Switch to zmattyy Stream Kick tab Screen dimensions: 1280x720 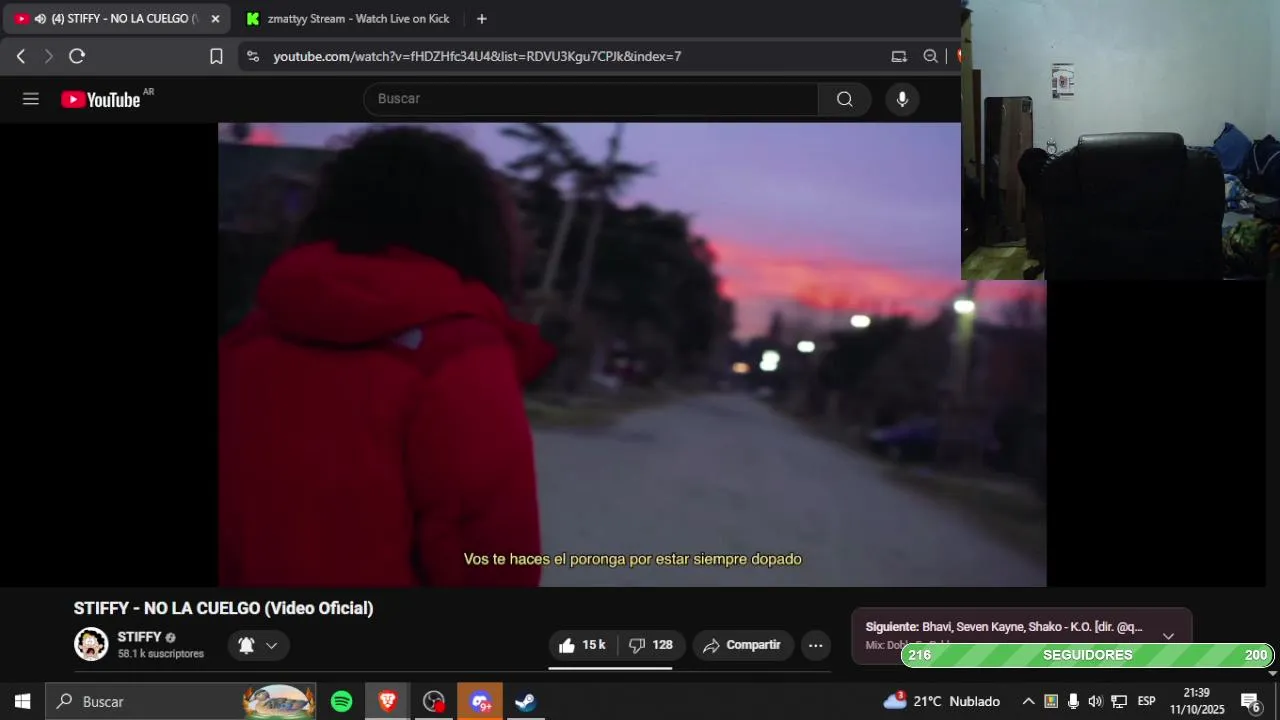click(x=349, y=19)
